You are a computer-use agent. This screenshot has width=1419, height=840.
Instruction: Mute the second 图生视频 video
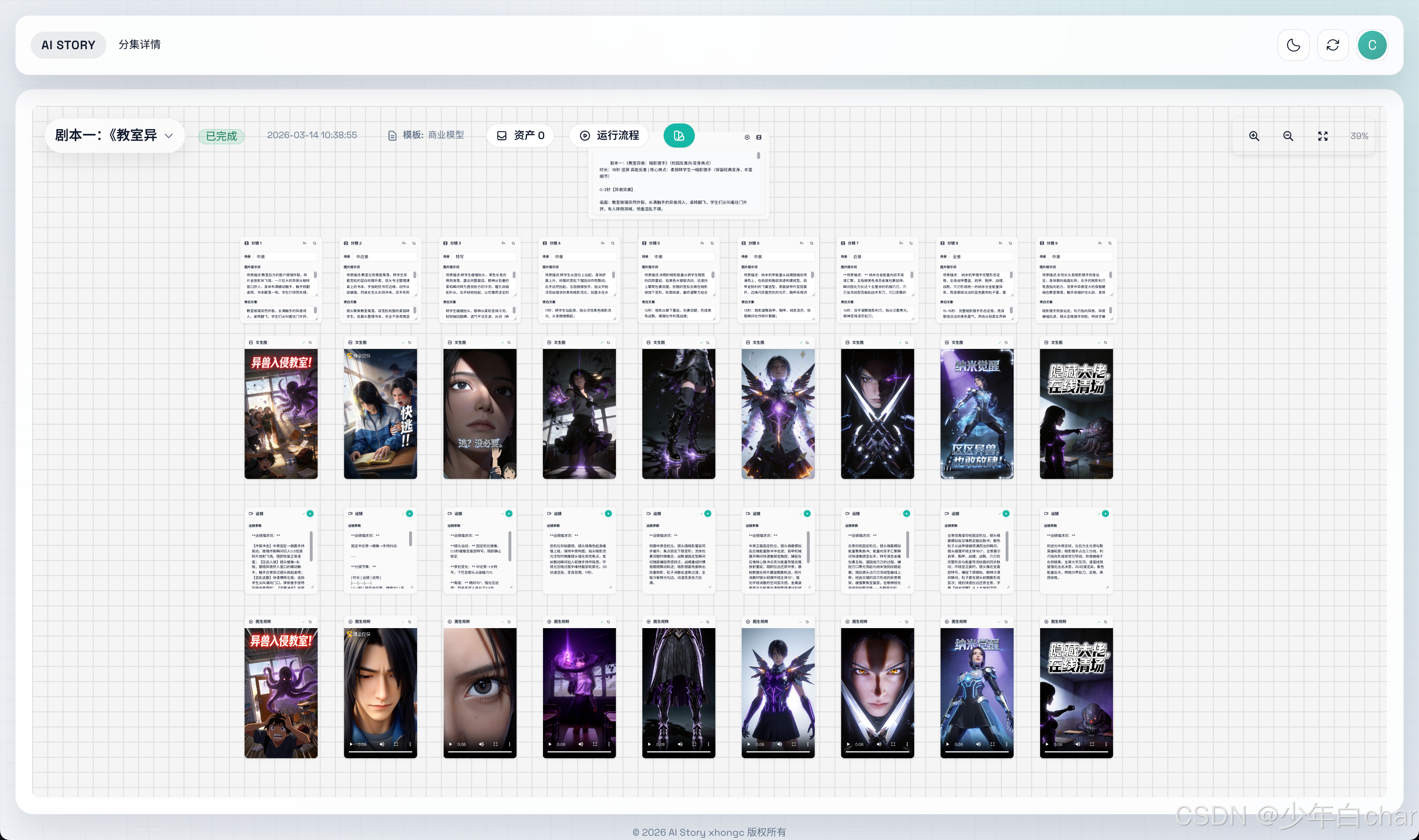(382, 744)
